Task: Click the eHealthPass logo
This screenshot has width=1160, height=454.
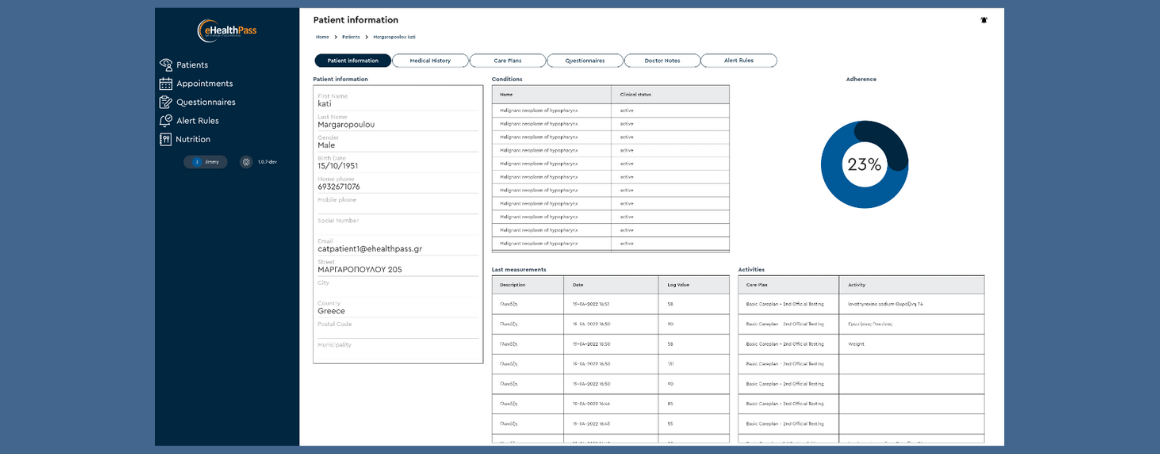Action: coord(227,30)
